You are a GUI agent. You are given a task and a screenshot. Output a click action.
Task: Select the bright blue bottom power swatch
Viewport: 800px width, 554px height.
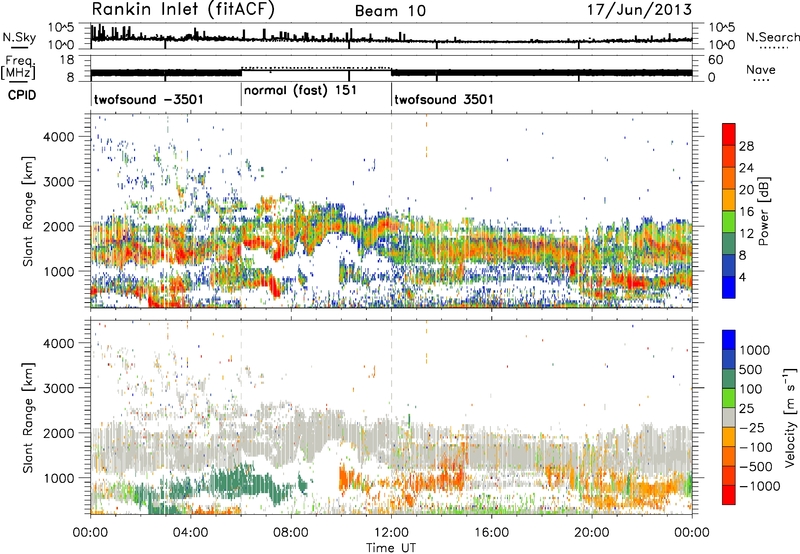[729, 287]
